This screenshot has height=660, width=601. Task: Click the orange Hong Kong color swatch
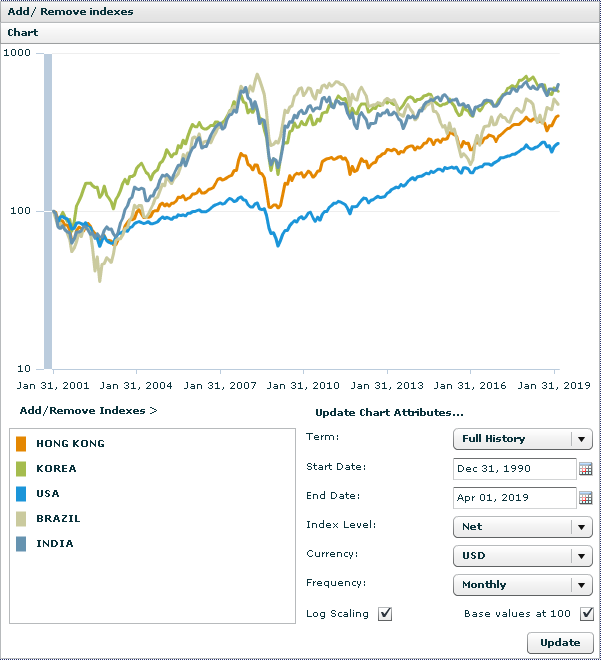click(22, 443)
